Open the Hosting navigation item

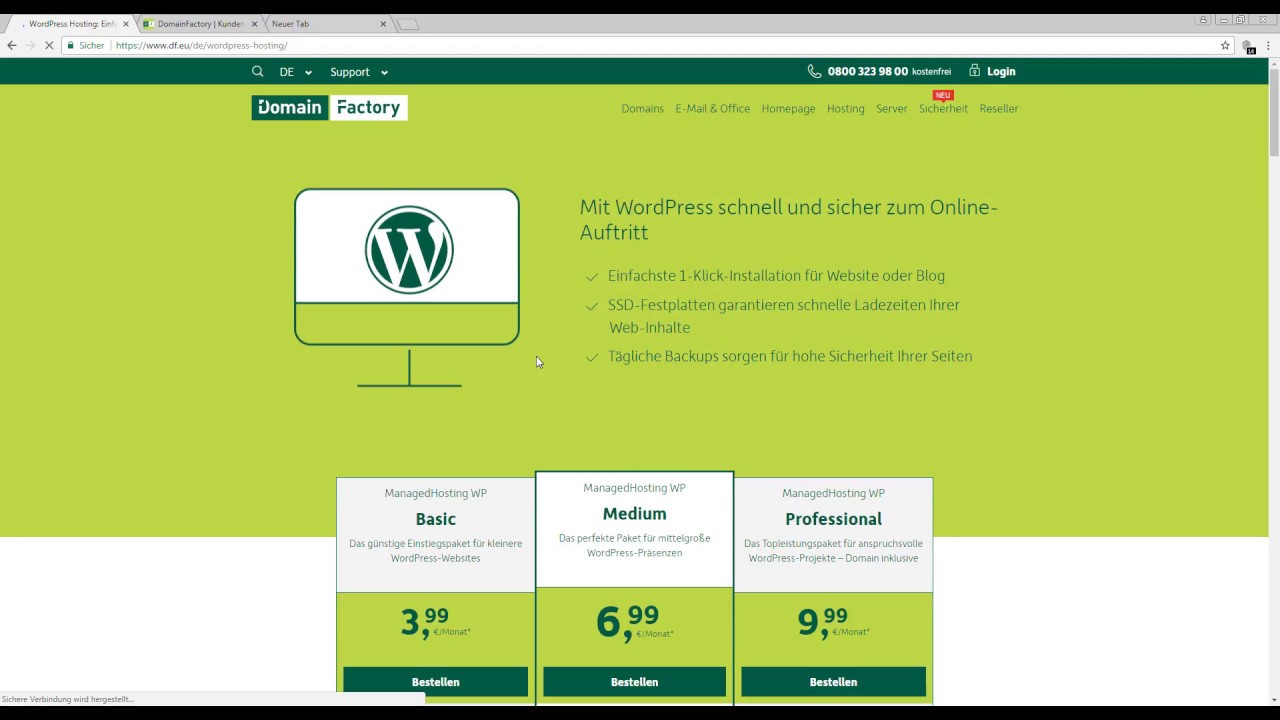[x=845, y=109]
